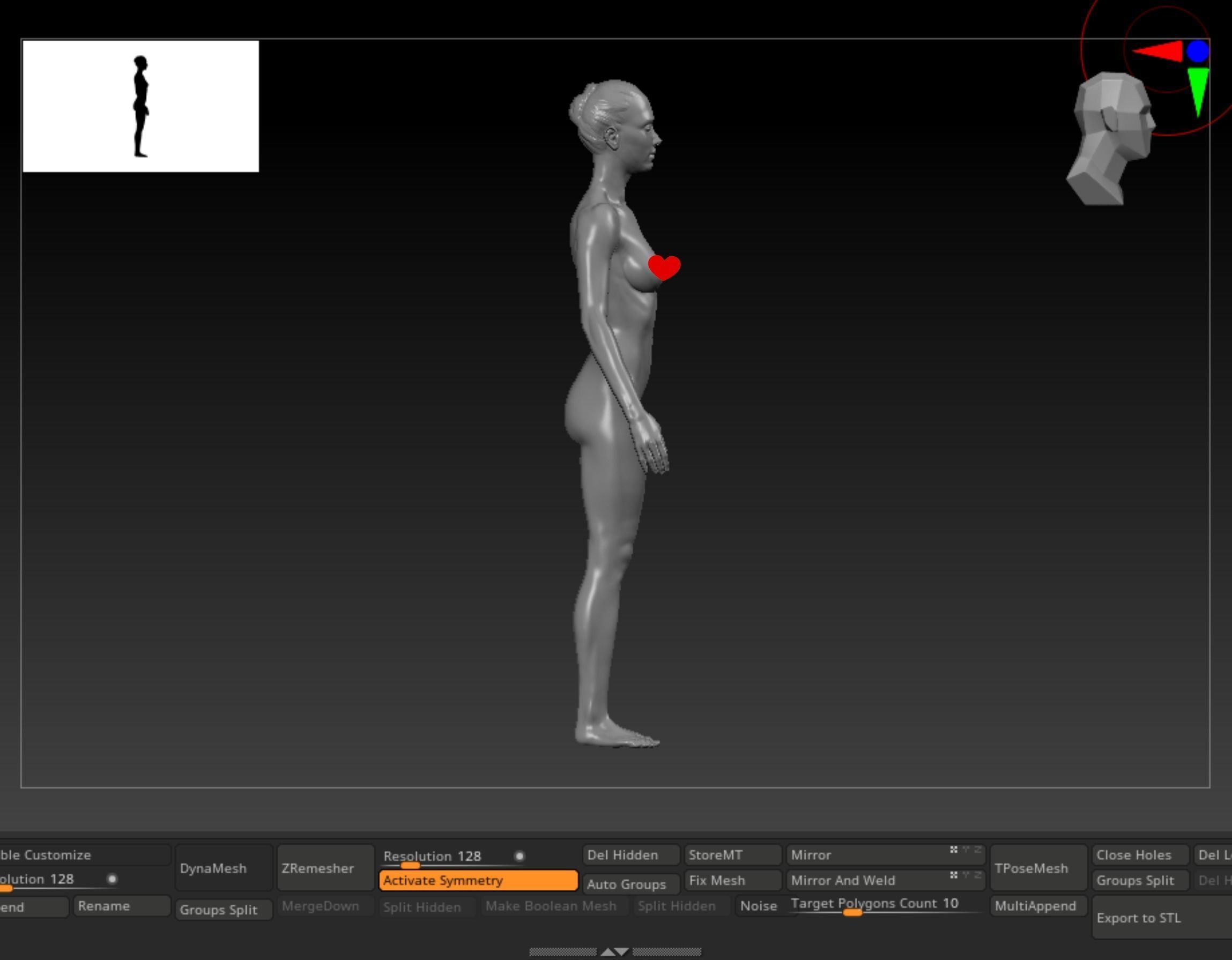Click the Target Polygons Count slider
Viewport: 1232px width, 960px height.
(886, 905)
